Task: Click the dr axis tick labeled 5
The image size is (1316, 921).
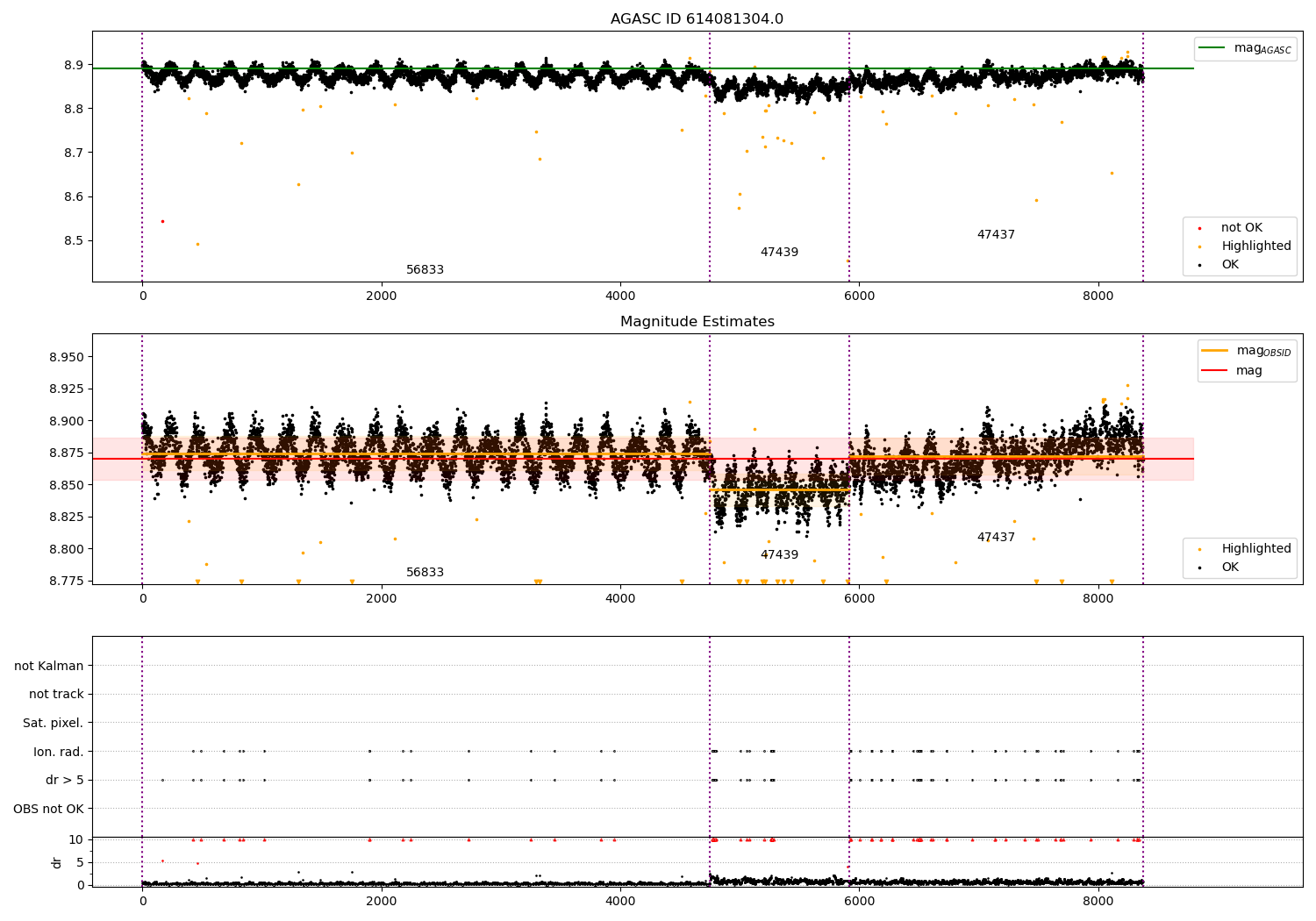Action: 81,863
